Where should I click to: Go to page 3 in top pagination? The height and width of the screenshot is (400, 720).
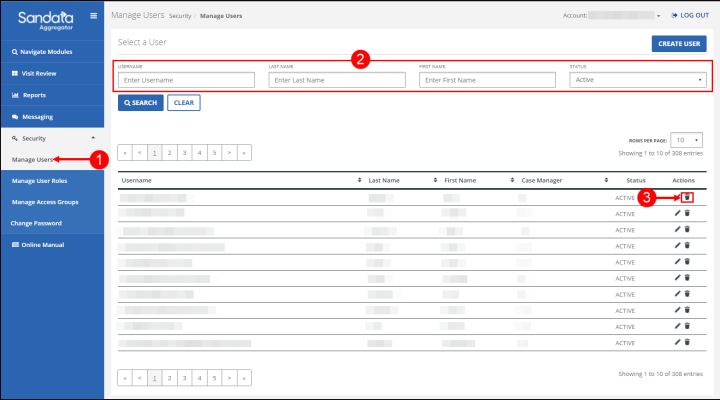click(184, 153)
